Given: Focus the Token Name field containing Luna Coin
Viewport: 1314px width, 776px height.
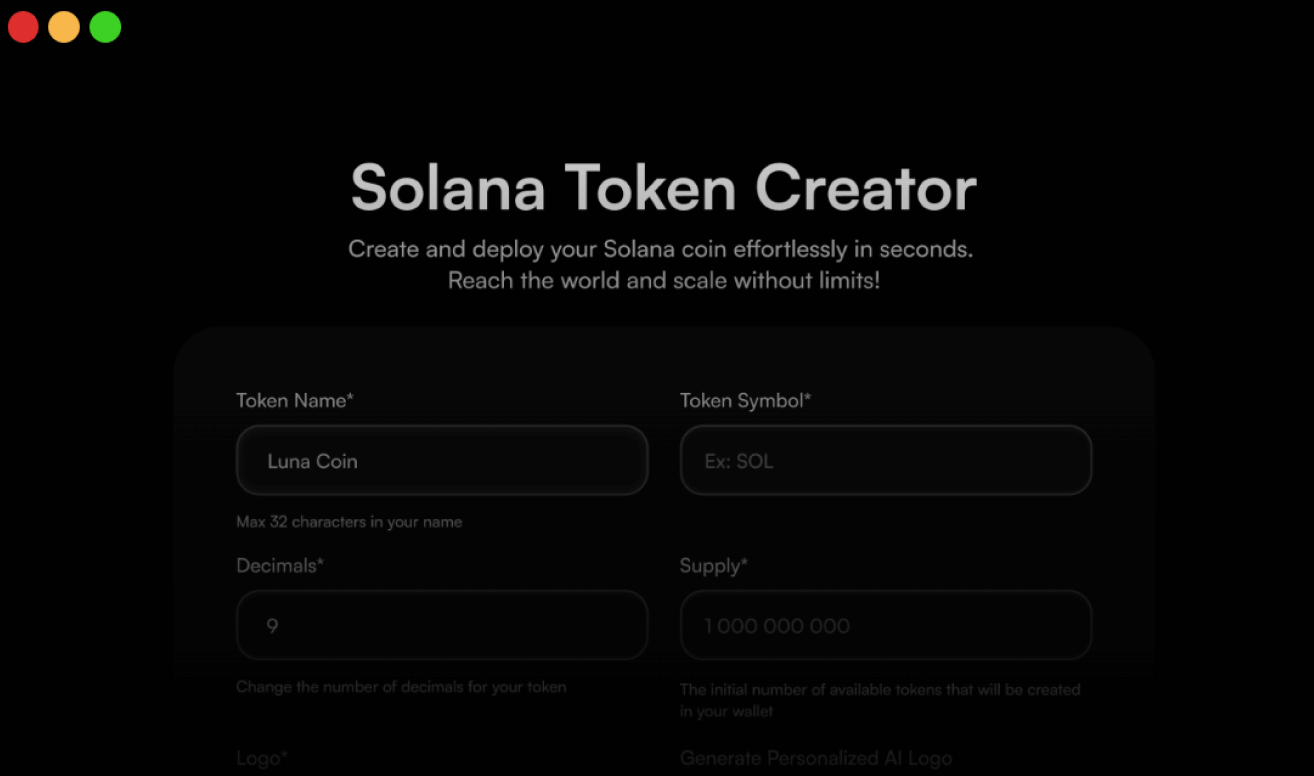Looking at the screenshot, I should pyautogui.click(x=442, y=461).
